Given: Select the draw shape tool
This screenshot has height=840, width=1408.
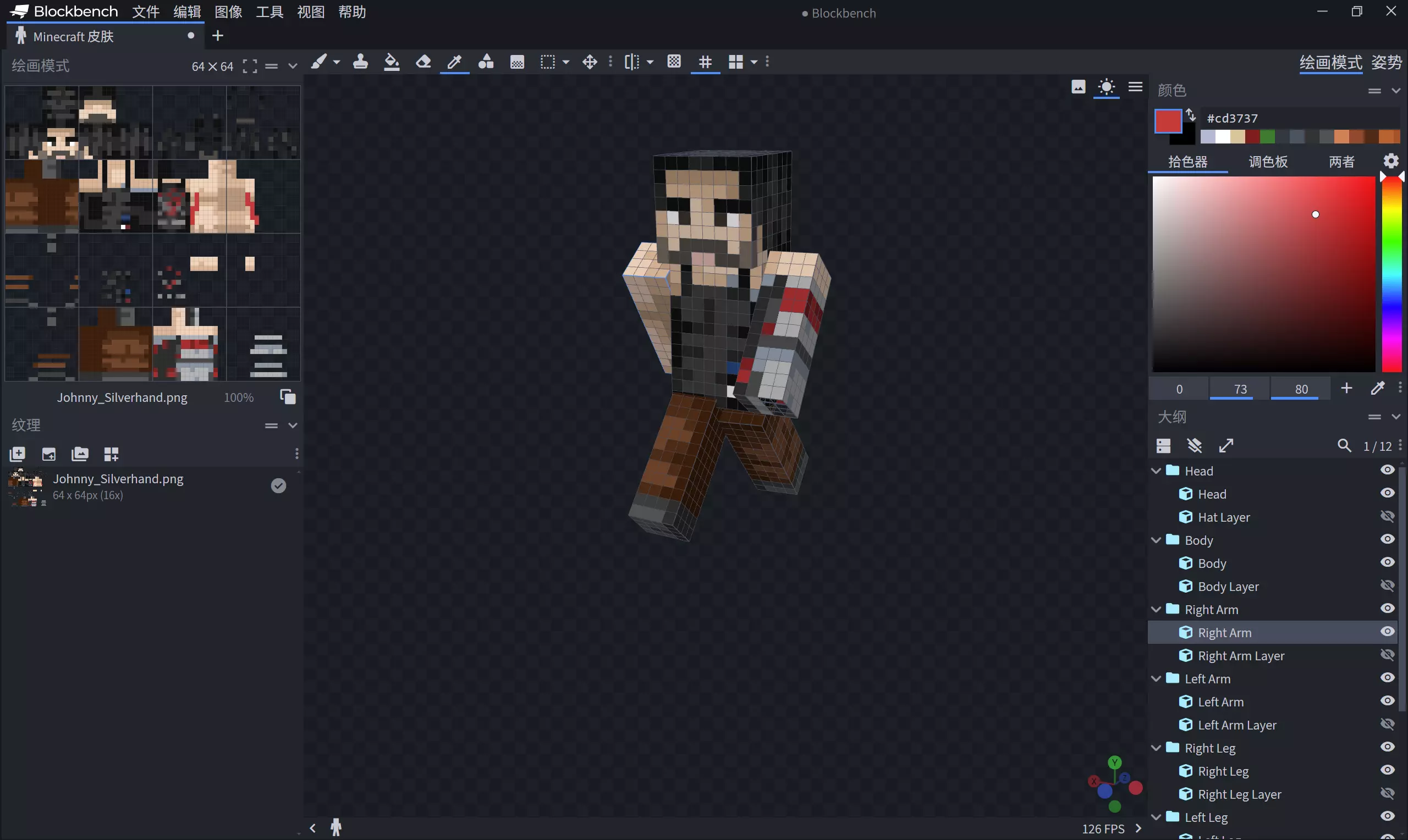Looking at the screenshot, I should [486, 62].
